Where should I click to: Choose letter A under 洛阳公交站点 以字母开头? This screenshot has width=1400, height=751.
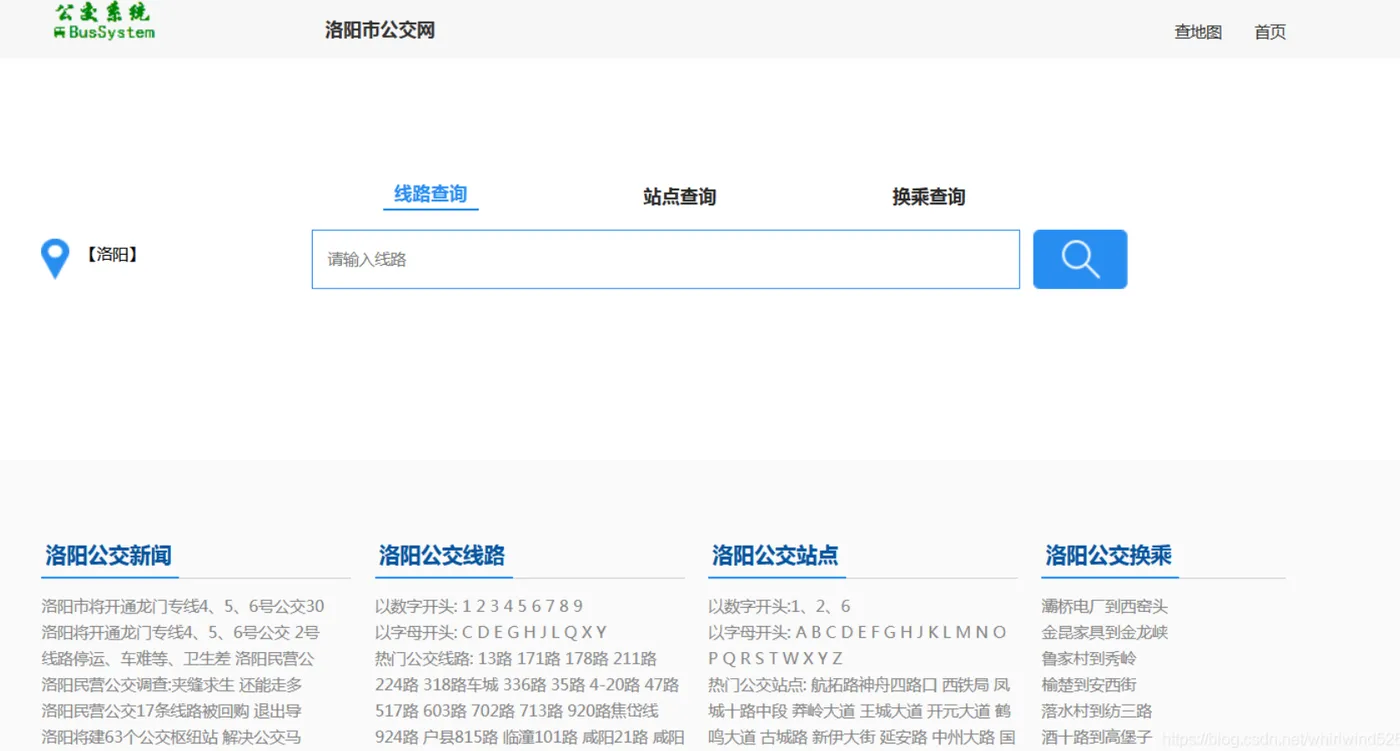(x=801, y=632)
